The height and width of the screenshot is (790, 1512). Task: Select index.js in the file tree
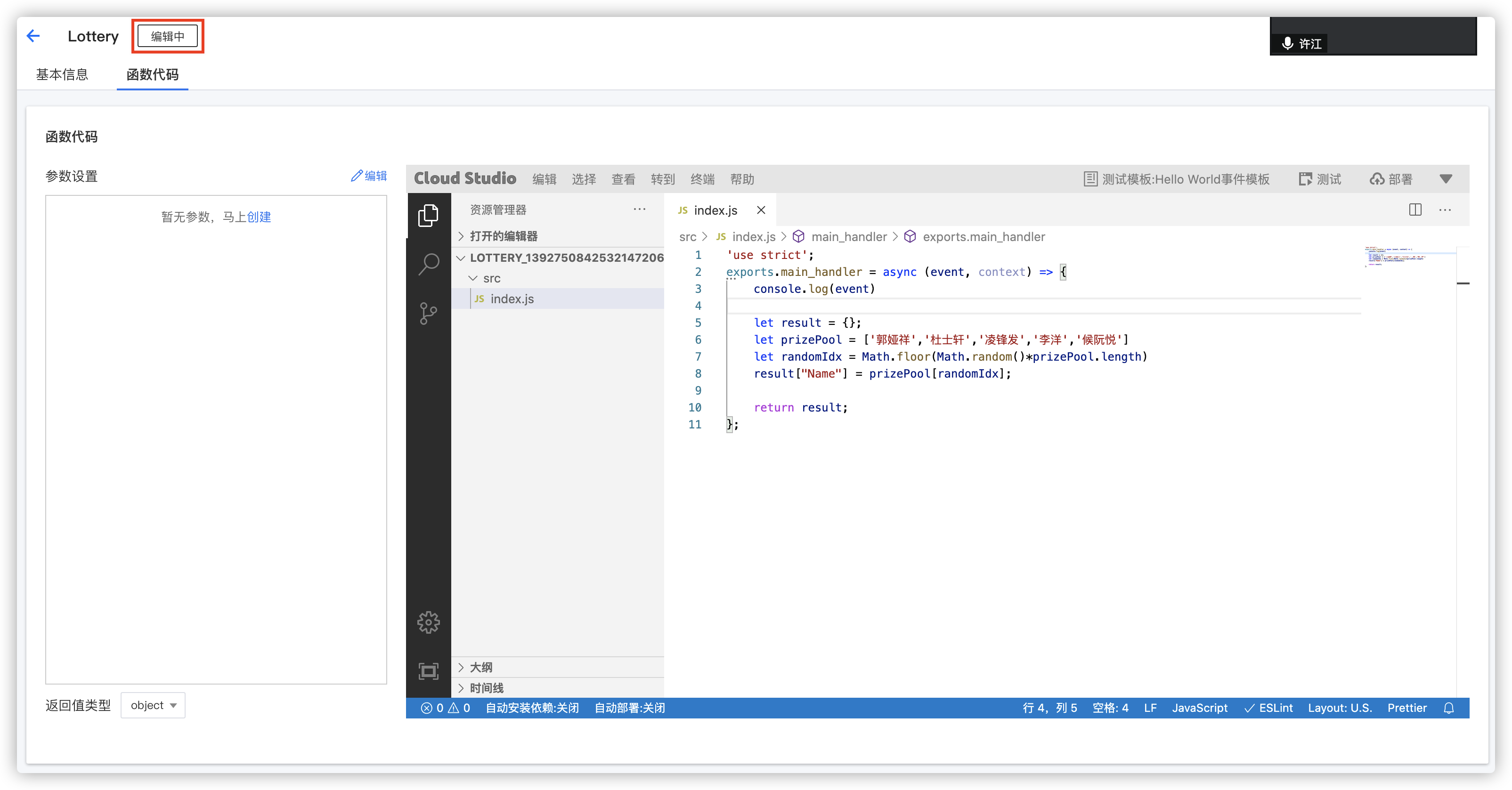pyautogui.click(x=558, y=298)
